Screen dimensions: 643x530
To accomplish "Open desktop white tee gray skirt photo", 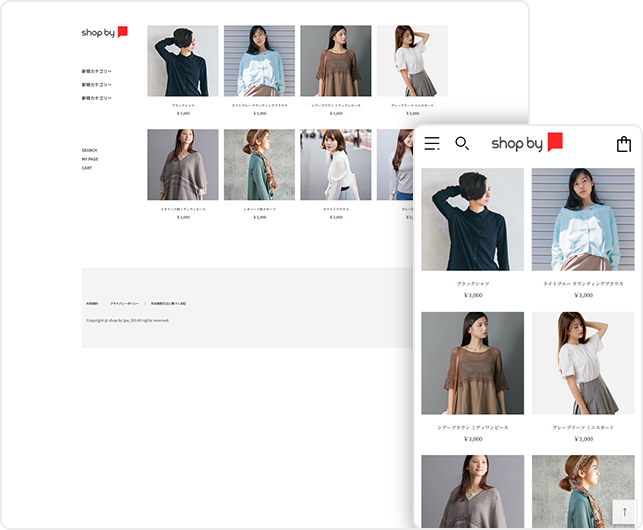I will click(412, 61).
